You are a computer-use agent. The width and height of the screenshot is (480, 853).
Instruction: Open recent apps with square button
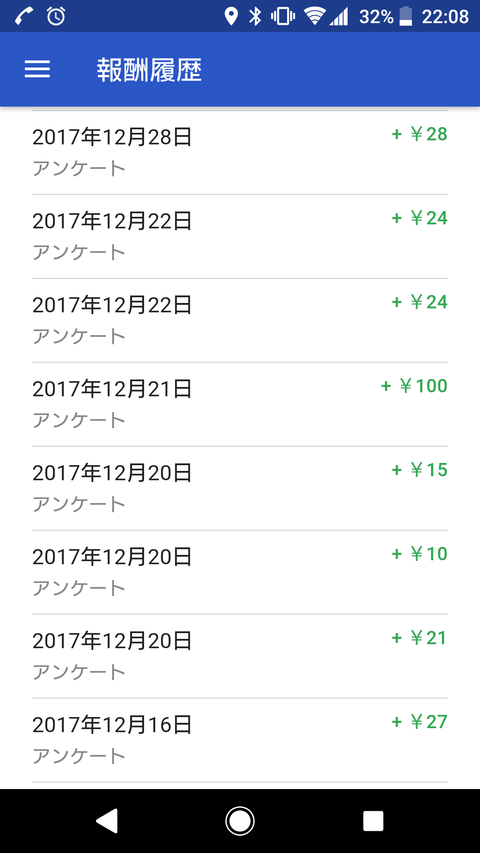(x=373, y=820)
